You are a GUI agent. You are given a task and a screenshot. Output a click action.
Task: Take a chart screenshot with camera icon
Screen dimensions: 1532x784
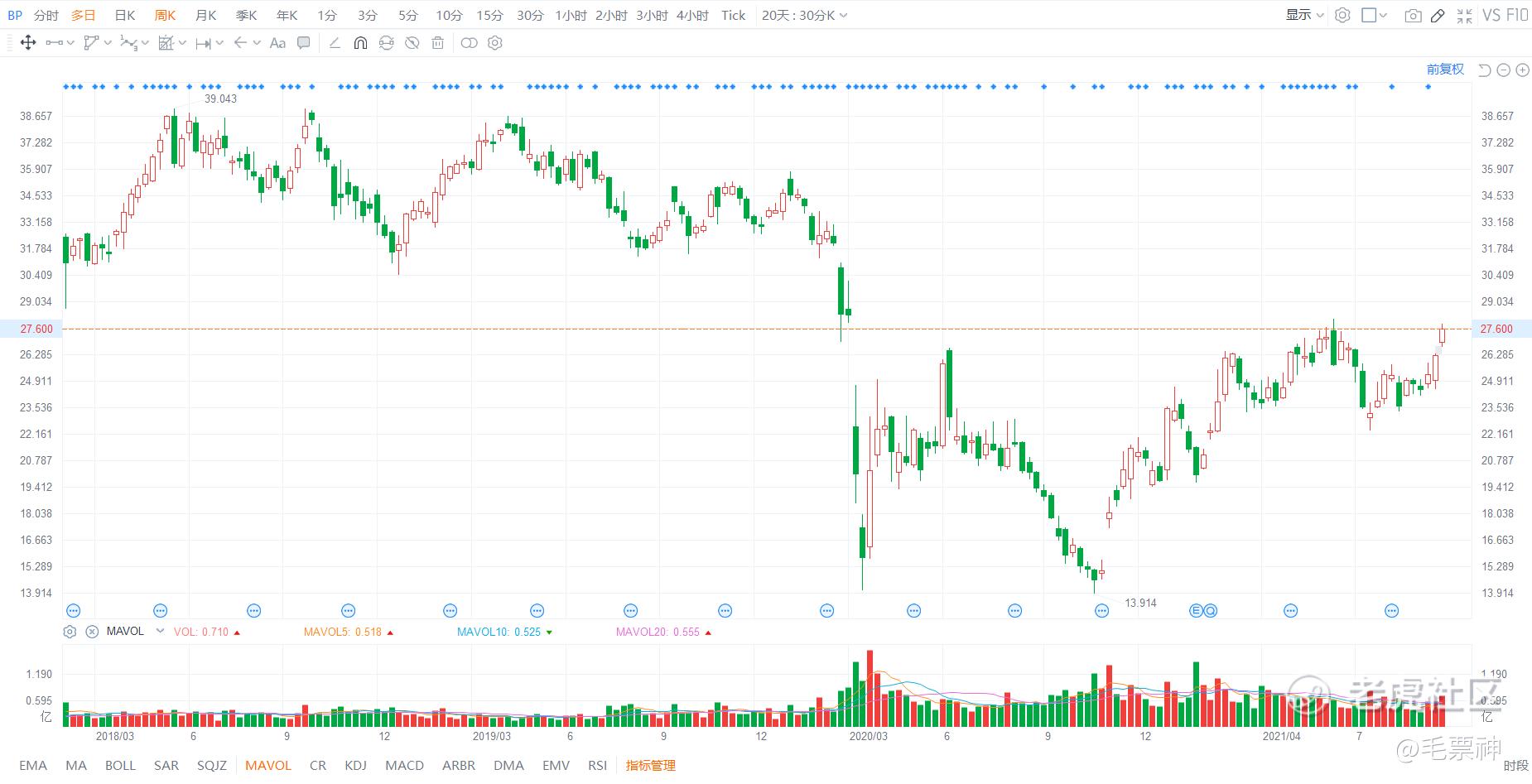point(1414,16)
